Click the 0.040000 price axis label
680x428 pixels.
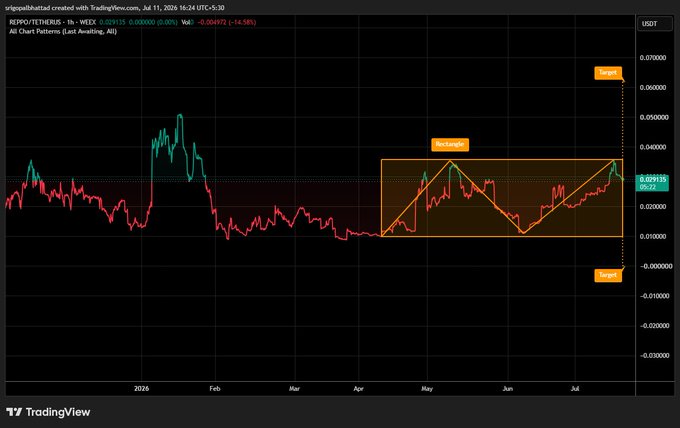tap(653, 147)
